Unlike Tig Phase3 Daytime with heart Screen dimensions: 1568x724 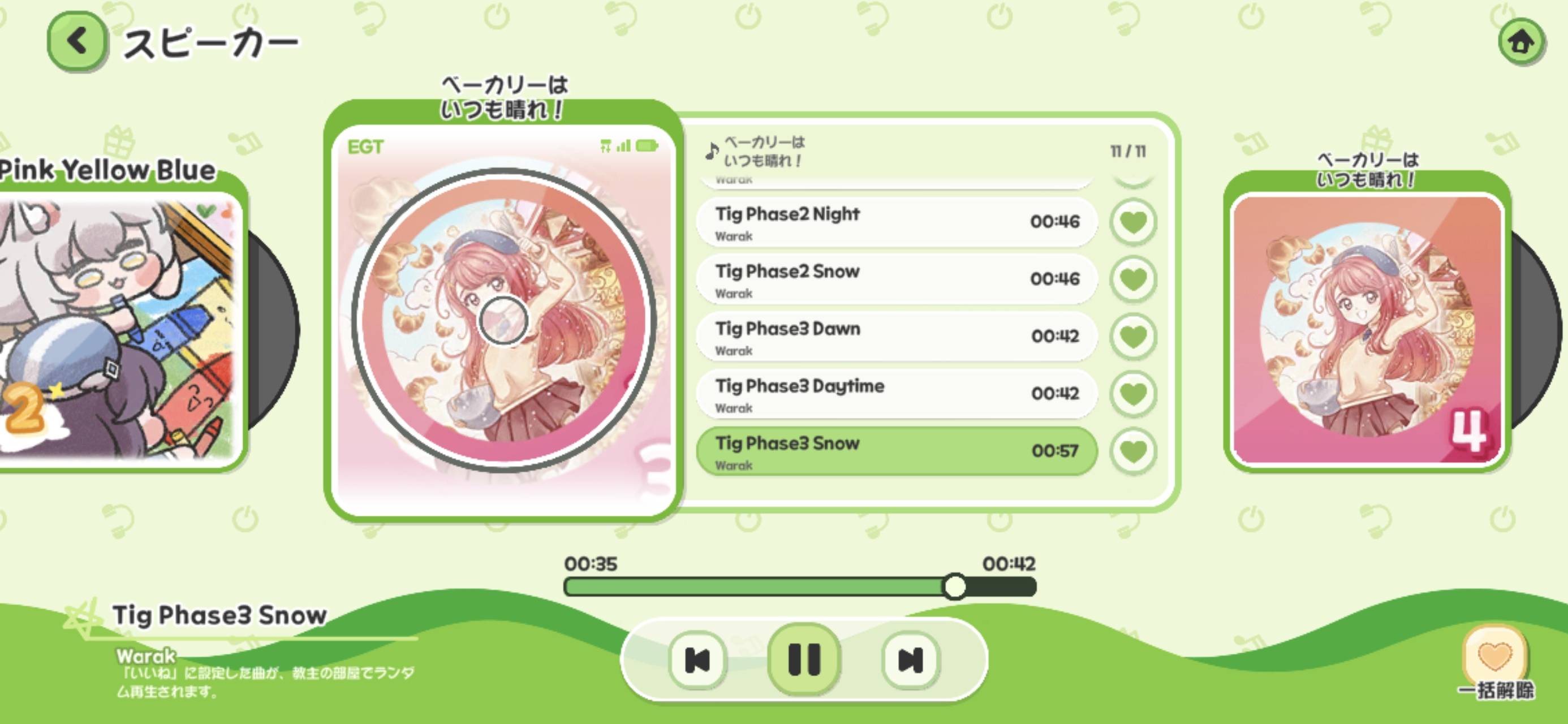[1133, 394]
